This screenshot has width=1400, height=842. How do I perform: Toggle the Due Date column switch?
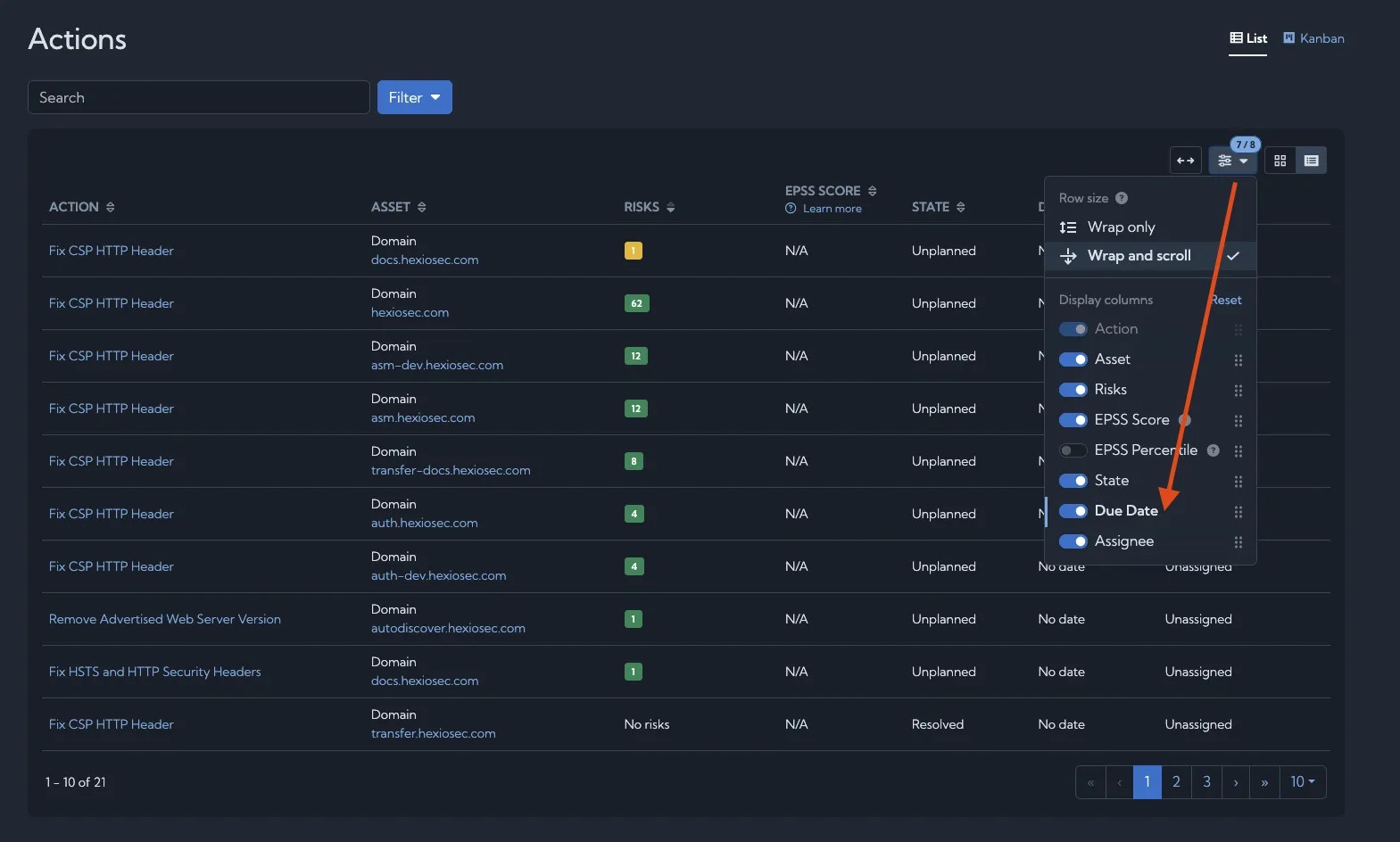[1073, 511]
